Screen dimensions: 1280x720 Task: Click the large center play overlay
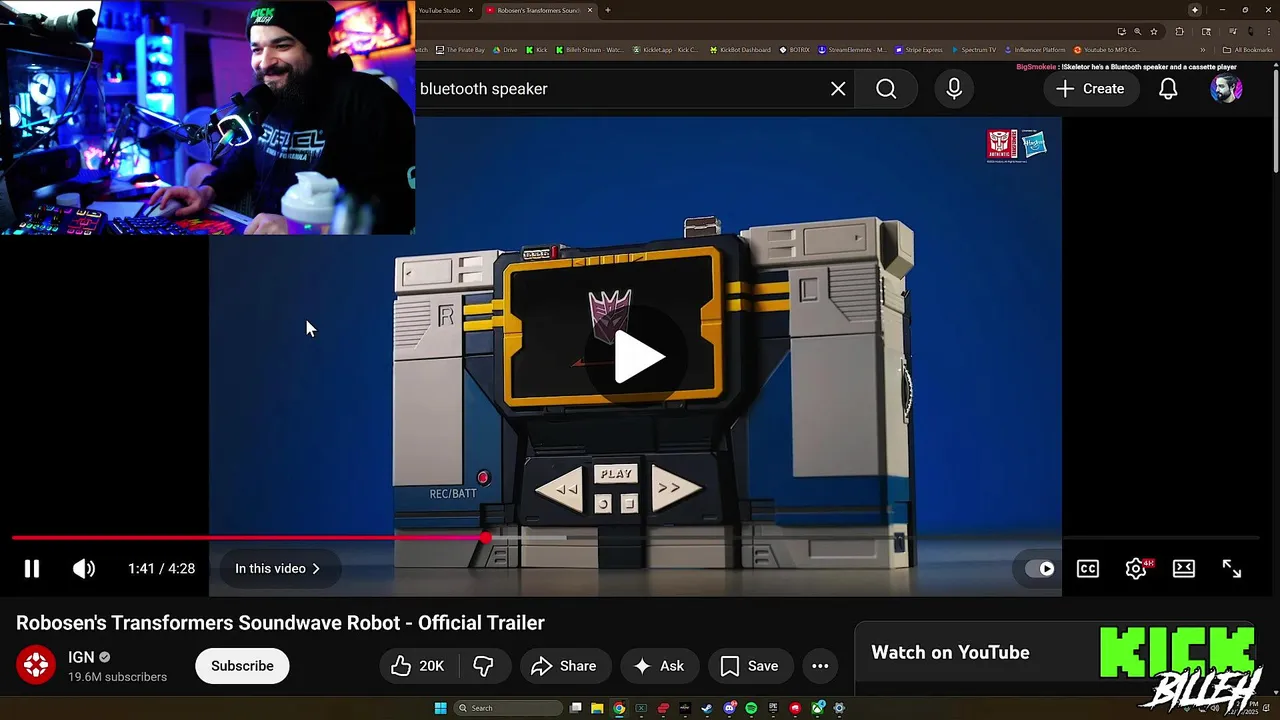(640, 357)
